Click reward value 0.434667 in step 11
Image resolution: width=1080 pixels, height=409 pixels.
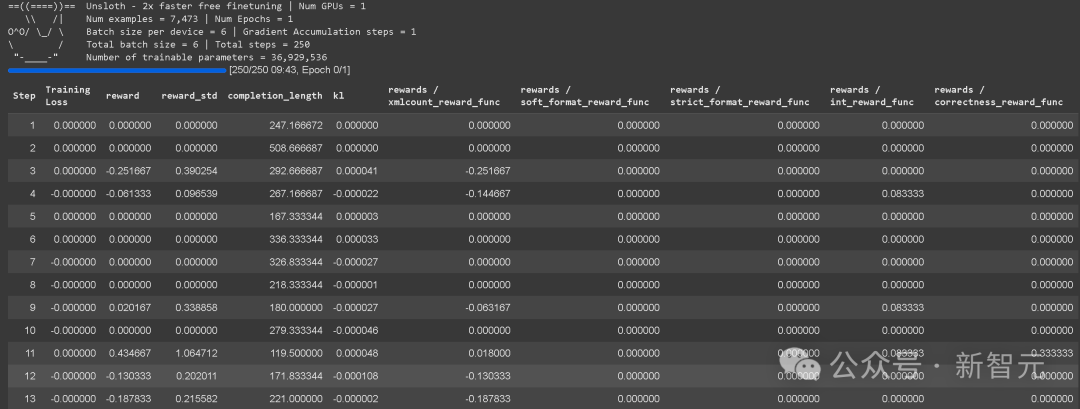(x=129, y=354)
